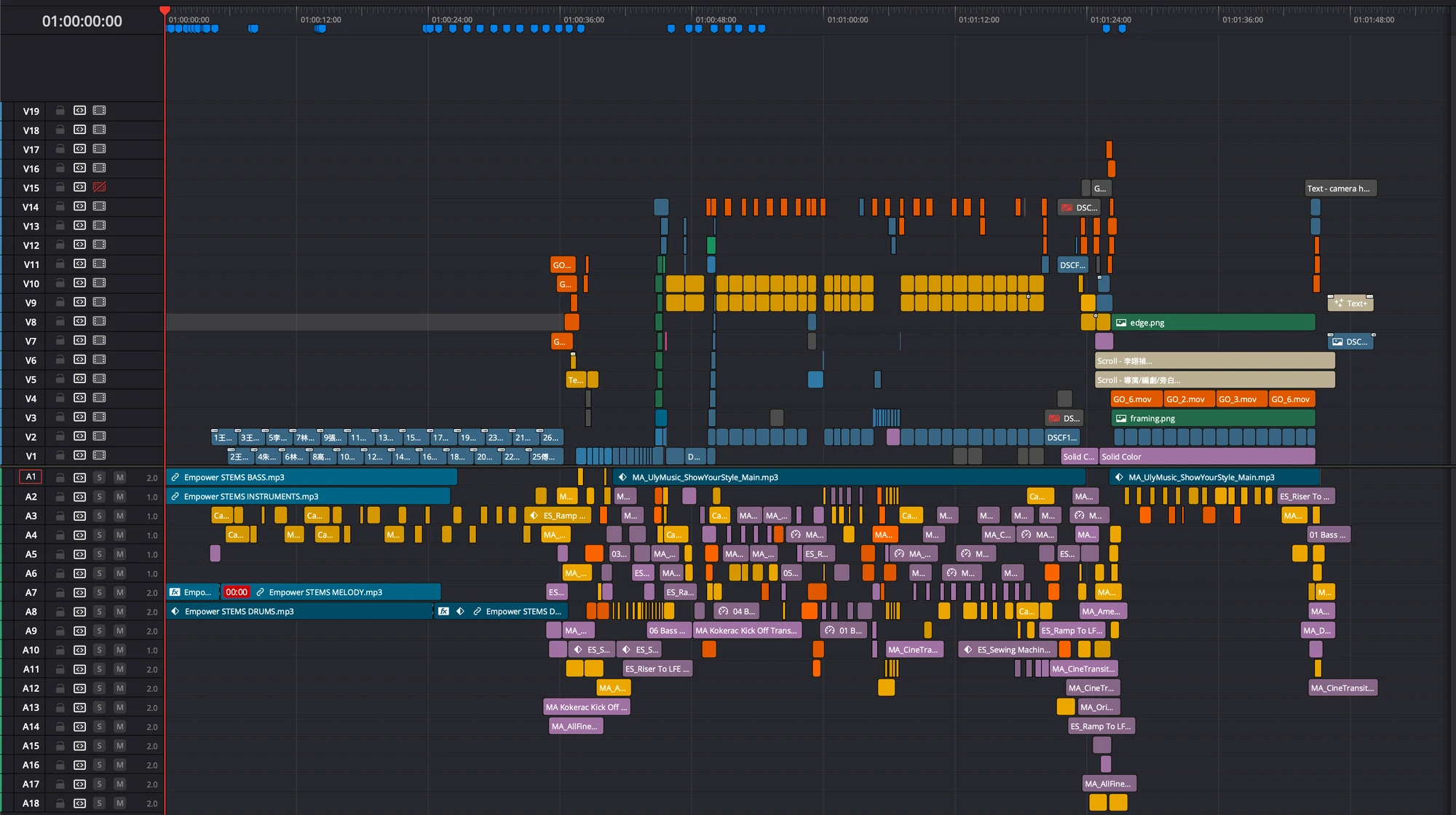Screen dimensions: 1456x815
Task: Select the Solid Color clip on track V1
Action: click(x=1205, y=456)
